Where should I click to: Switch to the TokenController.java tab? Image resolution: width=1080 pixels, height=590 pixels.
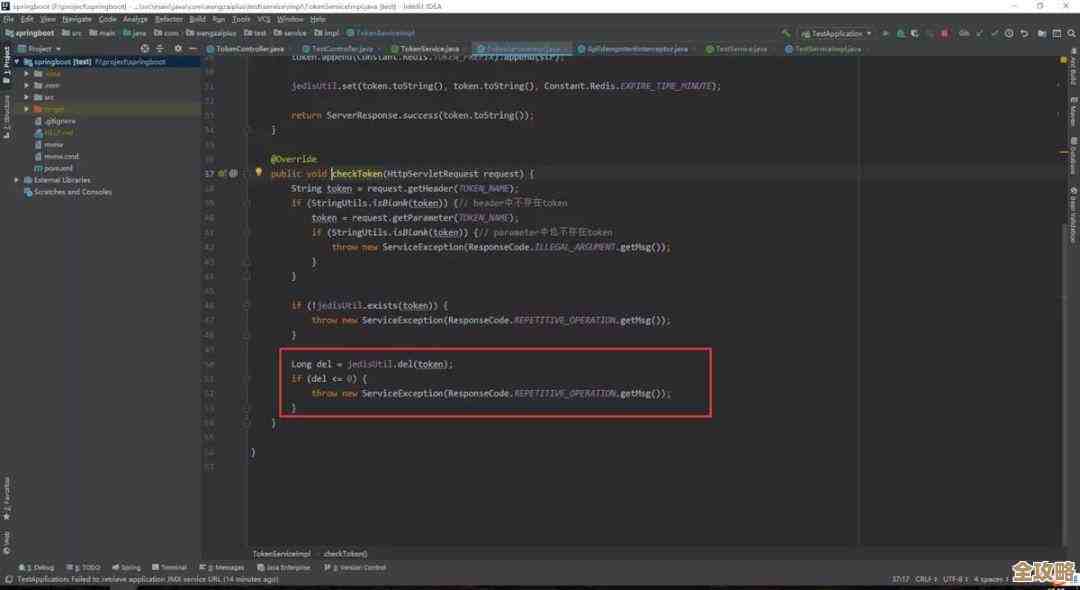[x=246, y=48]
